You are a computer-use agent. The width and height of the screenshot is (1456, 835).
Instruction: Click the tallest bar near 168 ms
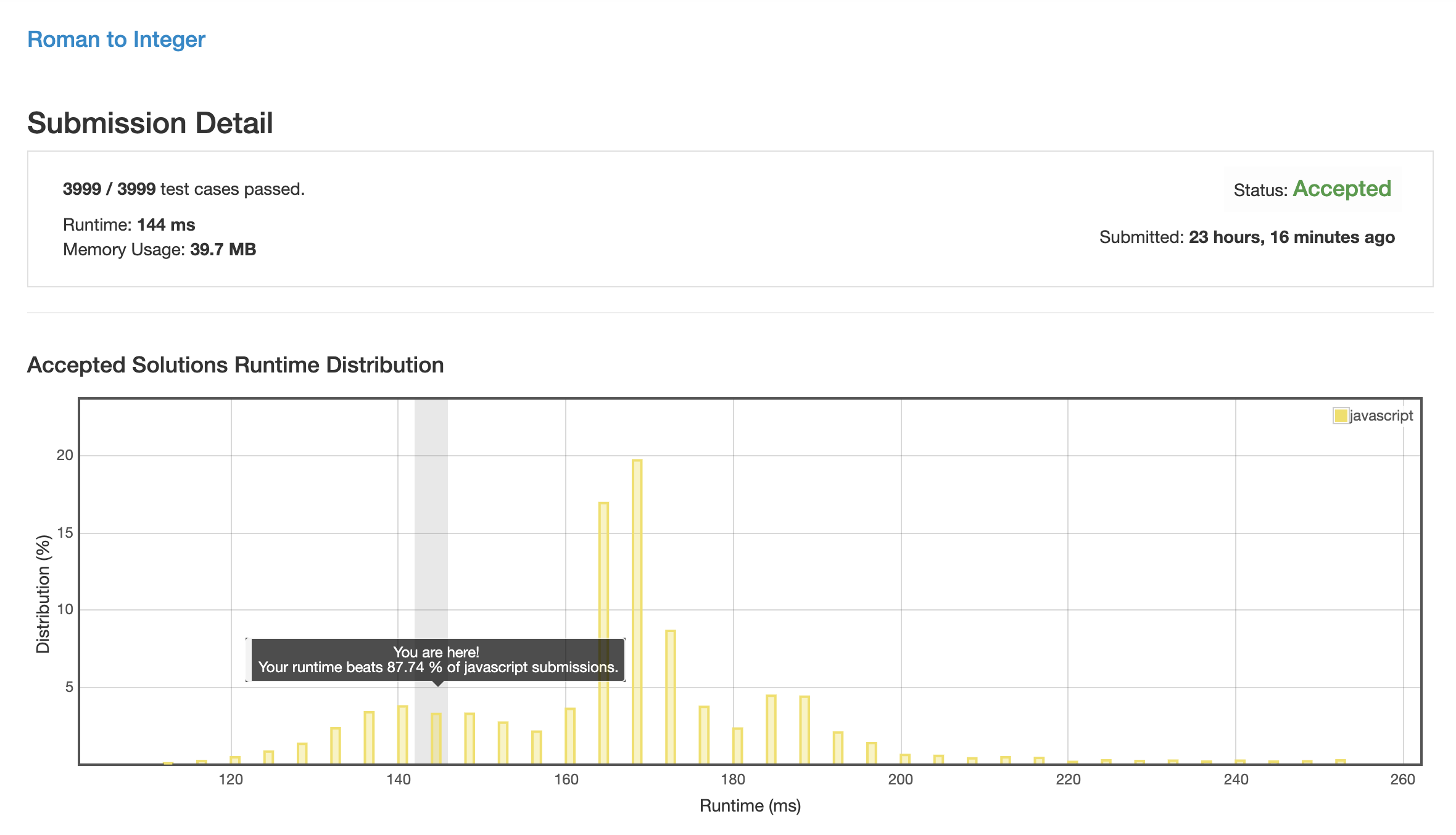click(x=637, y=612)
